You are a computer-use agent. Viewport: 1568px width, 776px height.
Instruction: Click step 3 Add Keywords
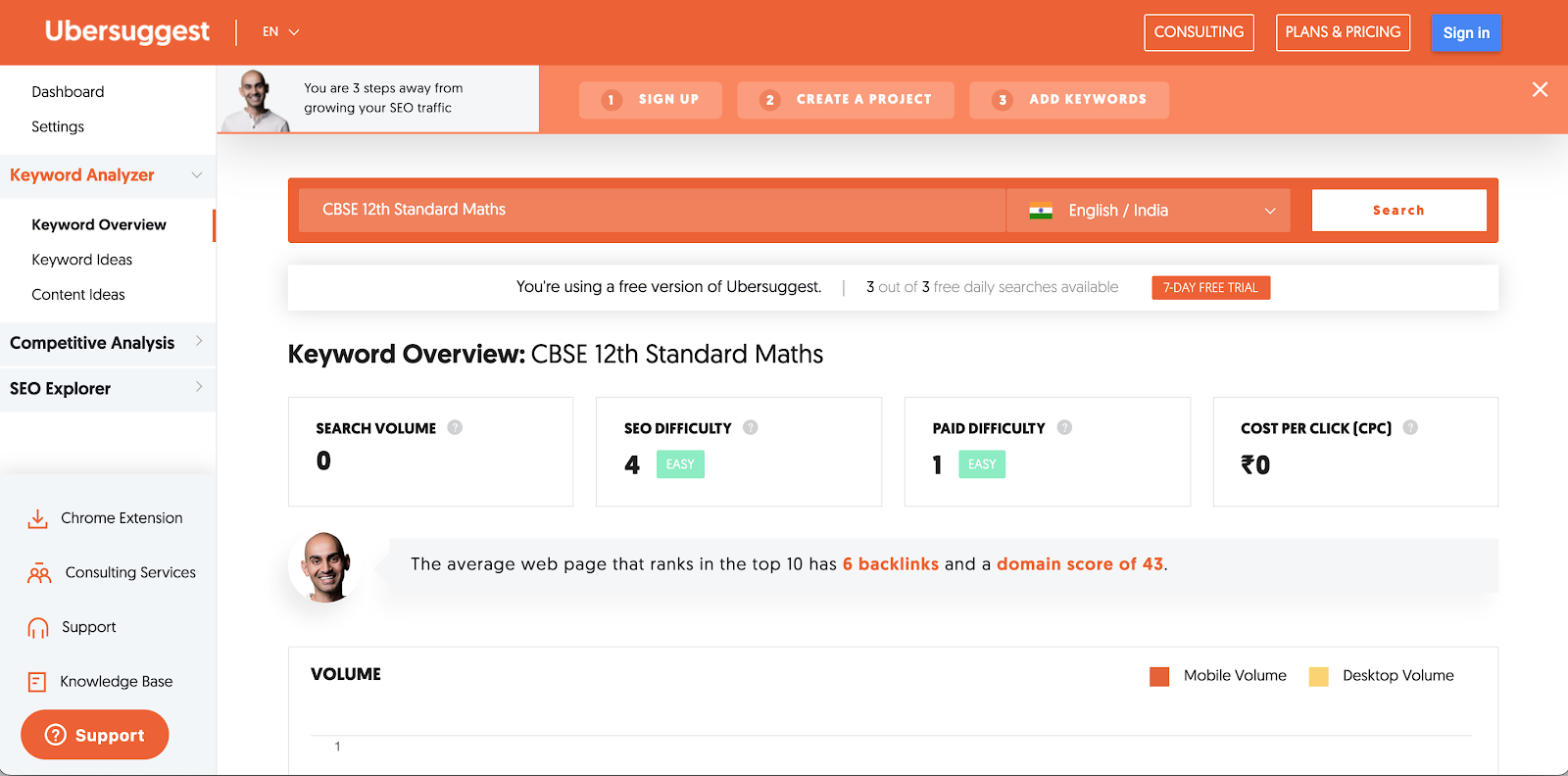(1069, 100)
